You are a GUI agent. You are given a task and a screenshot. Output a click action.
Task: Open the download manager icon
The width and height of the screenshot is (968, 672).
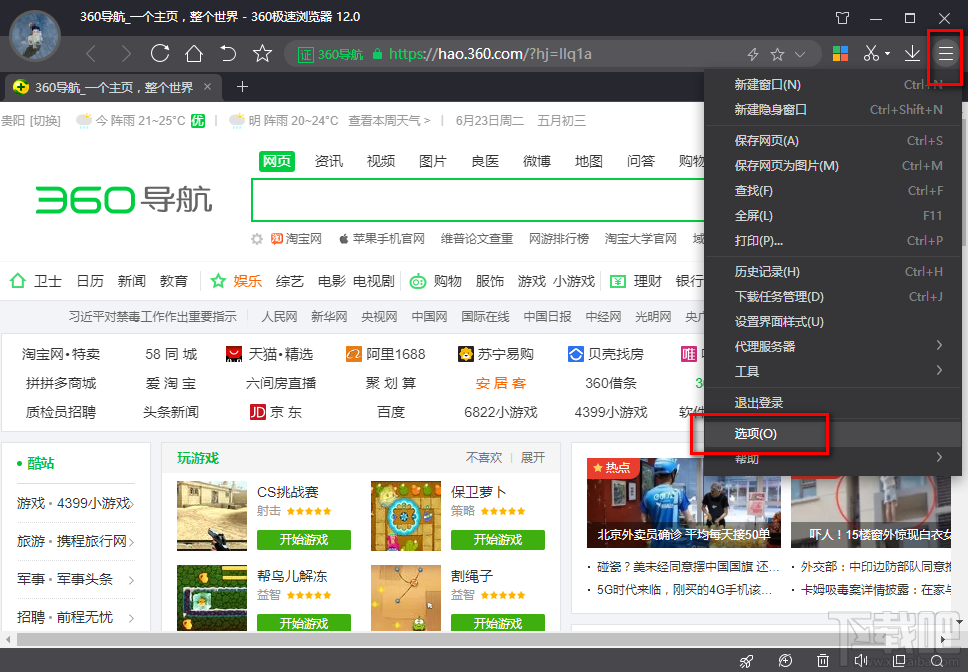pos(911,53)
